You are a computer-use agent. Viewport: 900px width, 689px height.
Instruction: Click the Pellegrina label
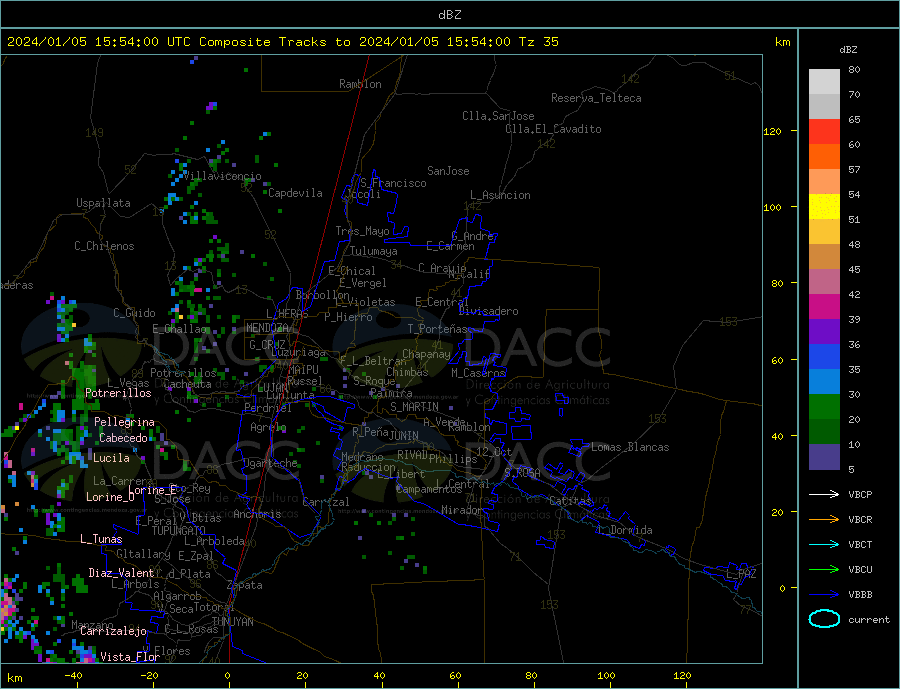coord(125,422)
